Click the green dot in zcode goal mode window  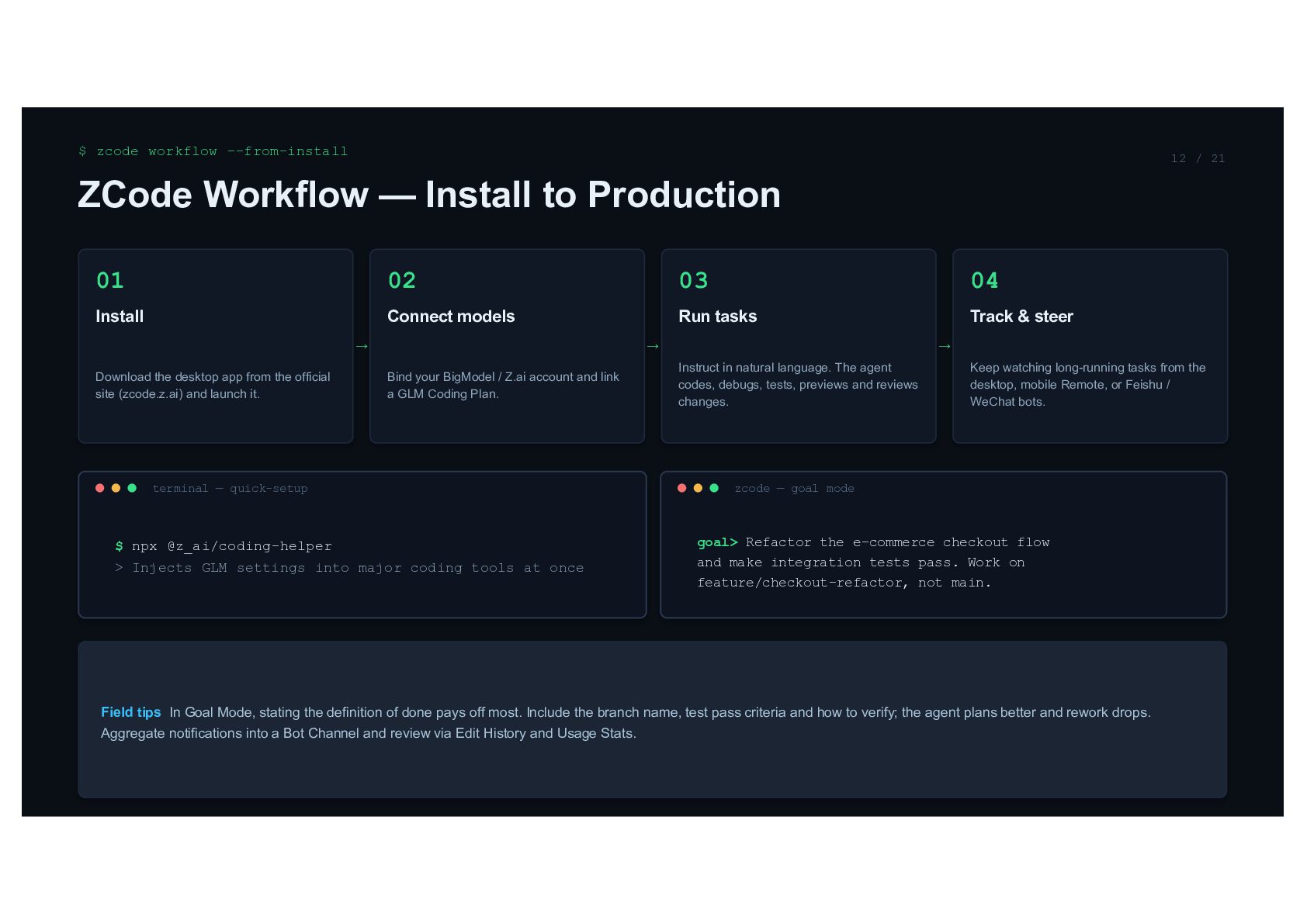point(714,488)
